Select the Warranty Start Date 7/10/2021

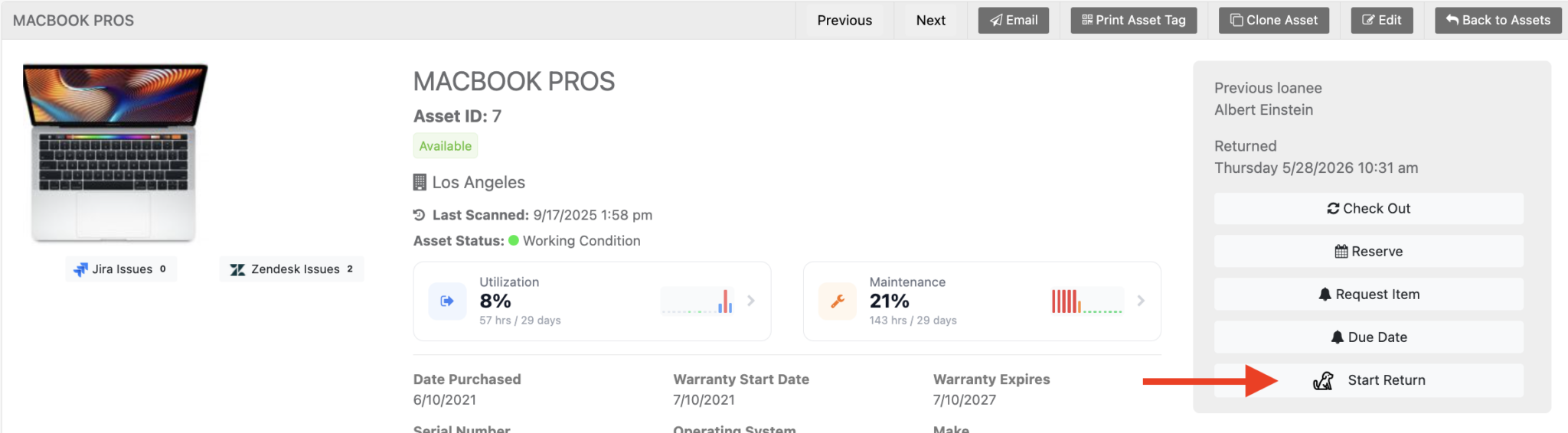[704, 400]
